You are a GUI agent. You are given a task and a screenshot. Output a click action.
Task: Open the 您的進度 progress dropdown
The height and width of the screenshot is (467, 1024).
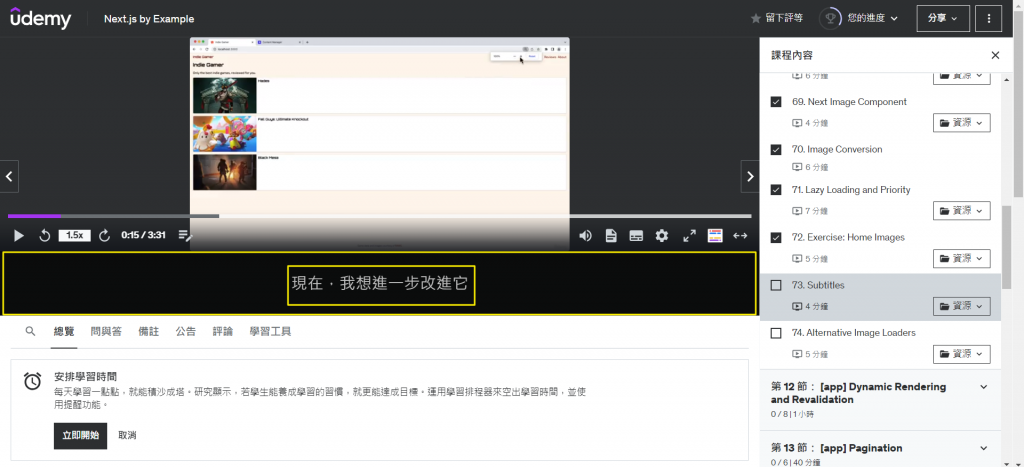[872, 18]
